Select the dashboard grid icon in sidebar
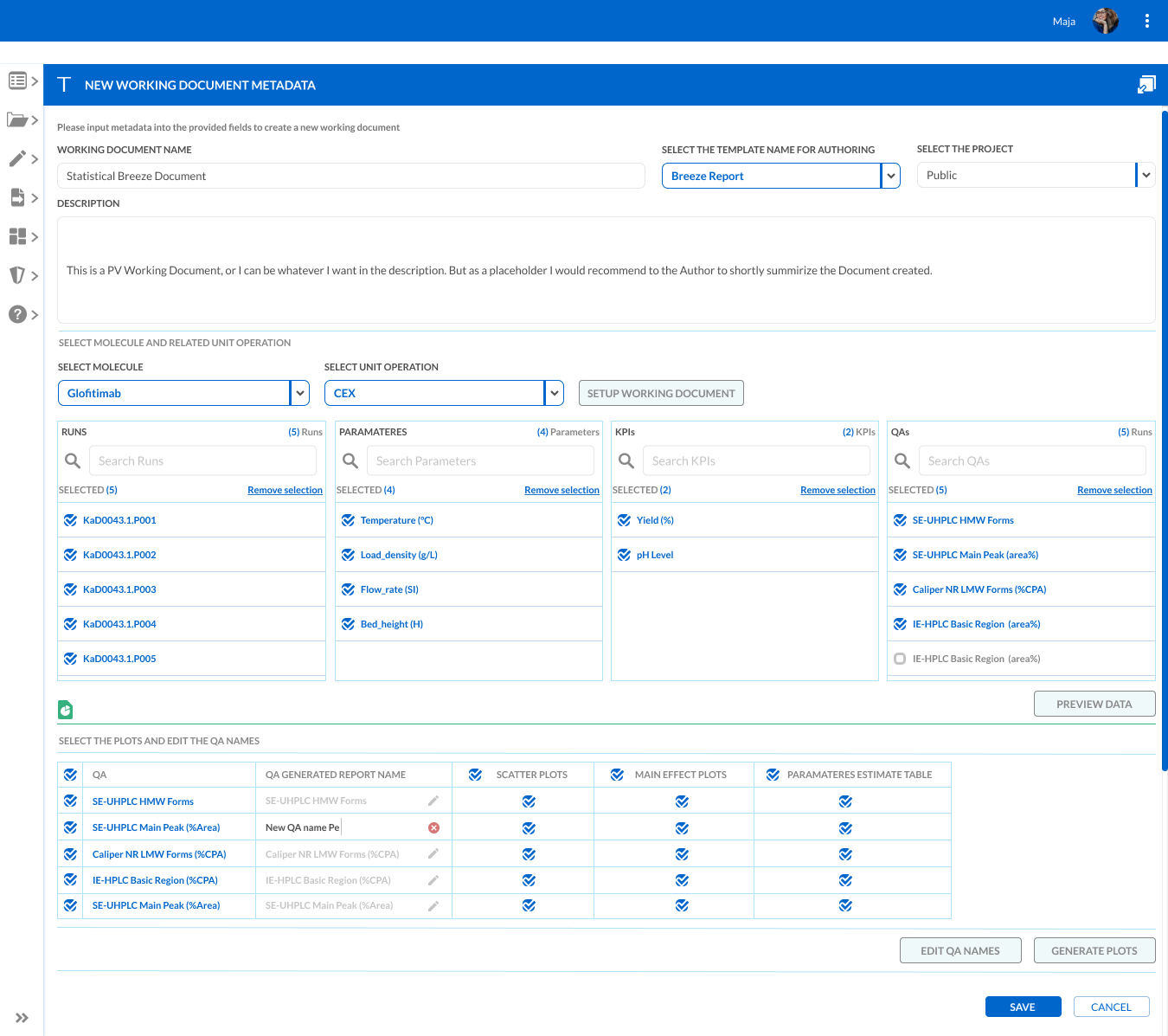The image size is (1168, 1036). pyautogui.click(x=18, y=236)
